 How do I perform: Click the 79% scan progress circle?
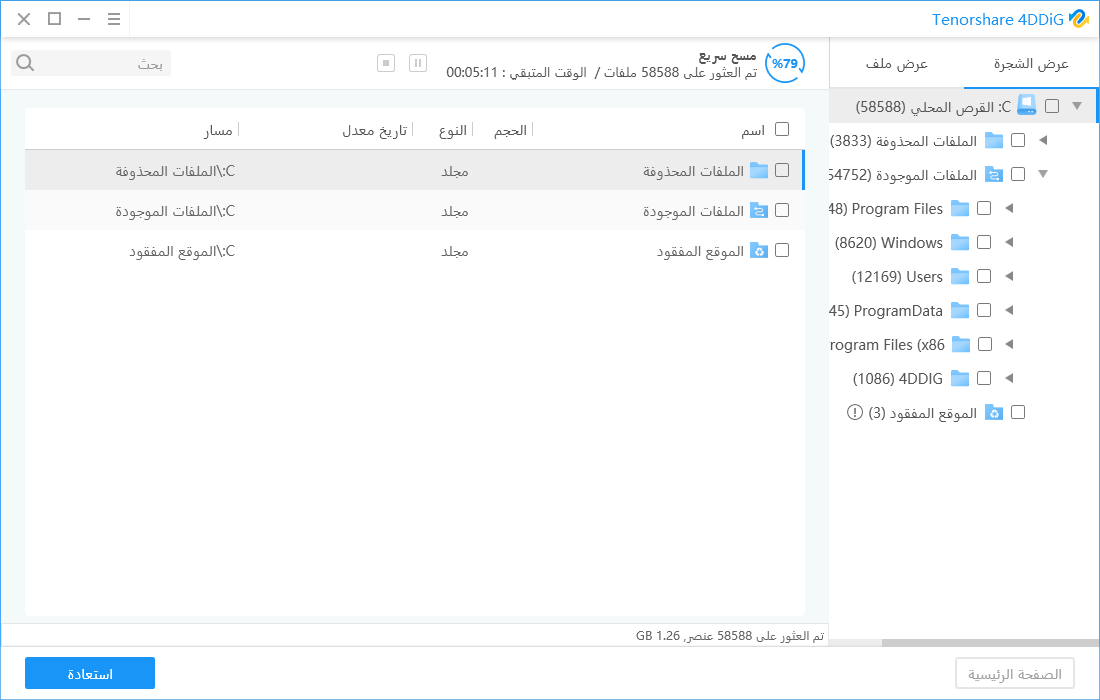[x=785, y=63]
